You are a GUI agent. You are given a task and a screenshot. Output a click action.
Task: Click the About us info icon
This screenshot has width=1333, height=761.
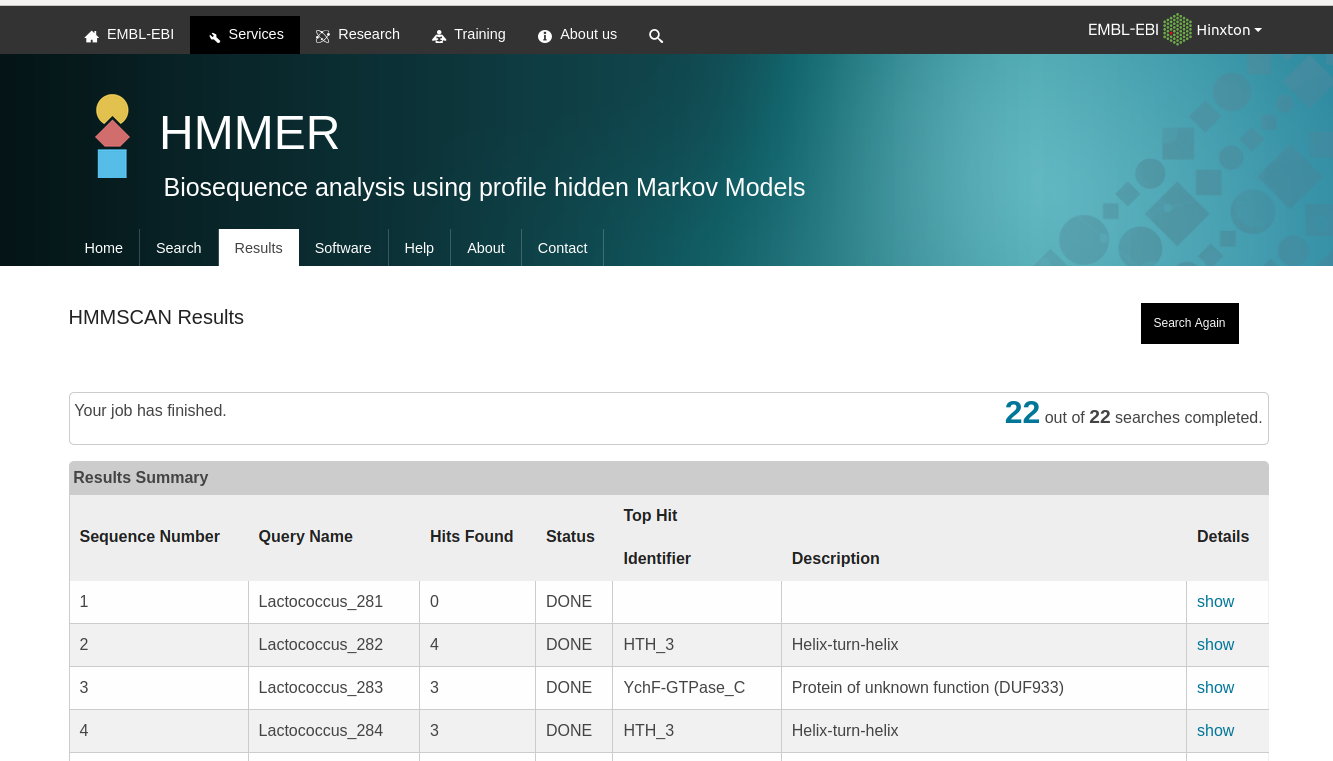click(x=545, y=36)
